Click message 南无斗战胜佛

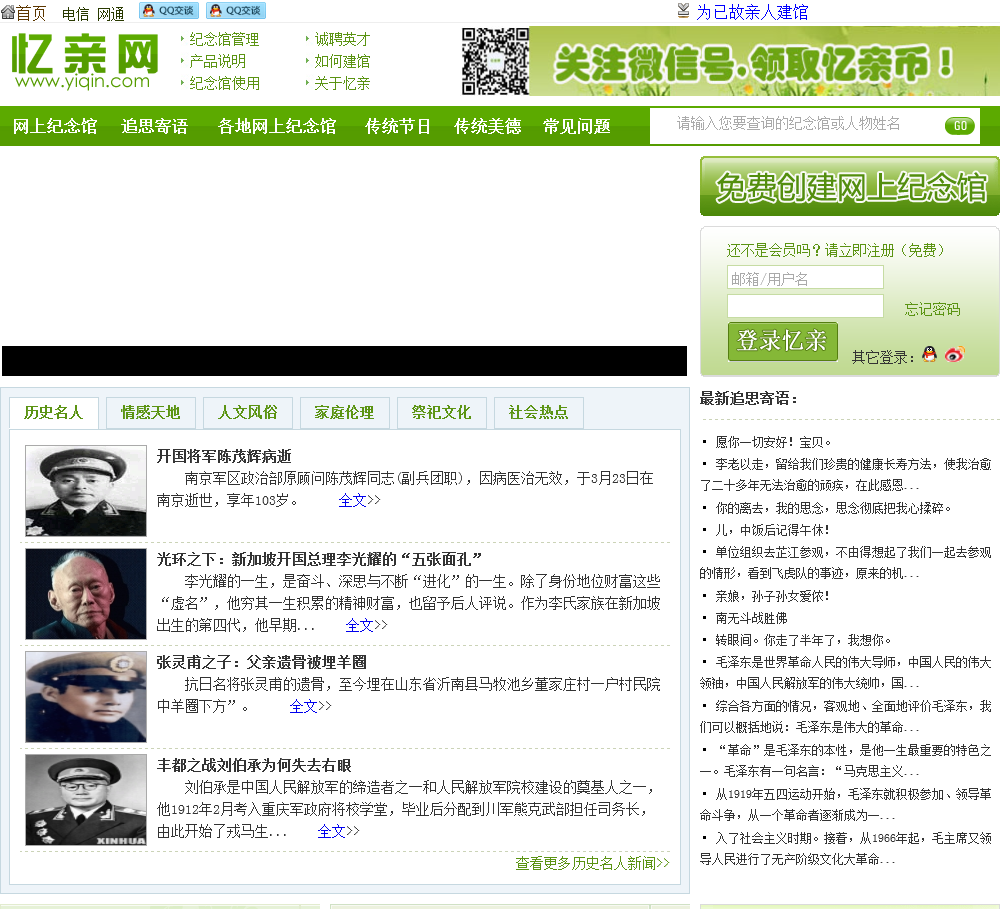coord(751,618)
